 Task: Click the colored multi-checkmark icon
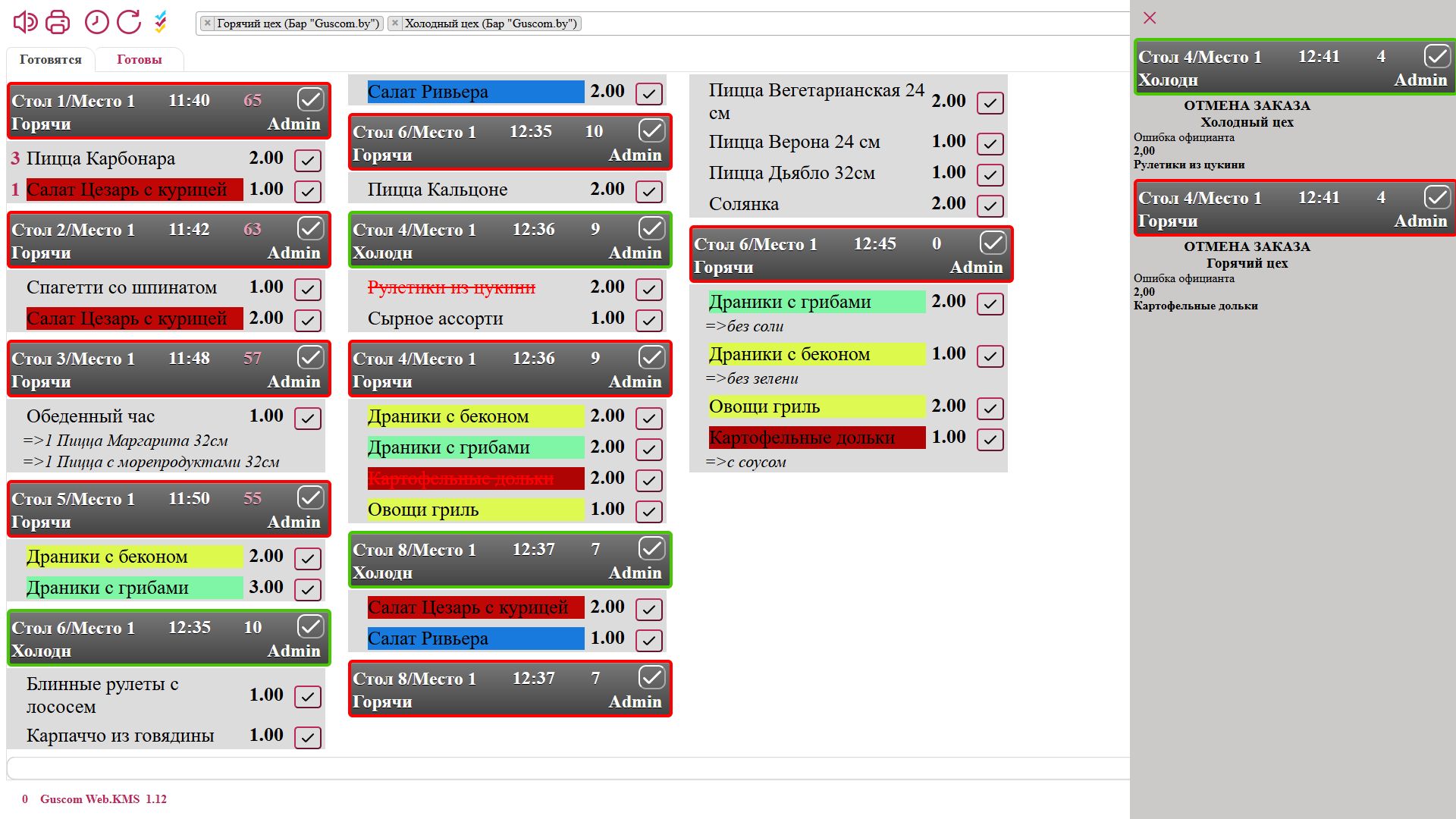[161, 22]
